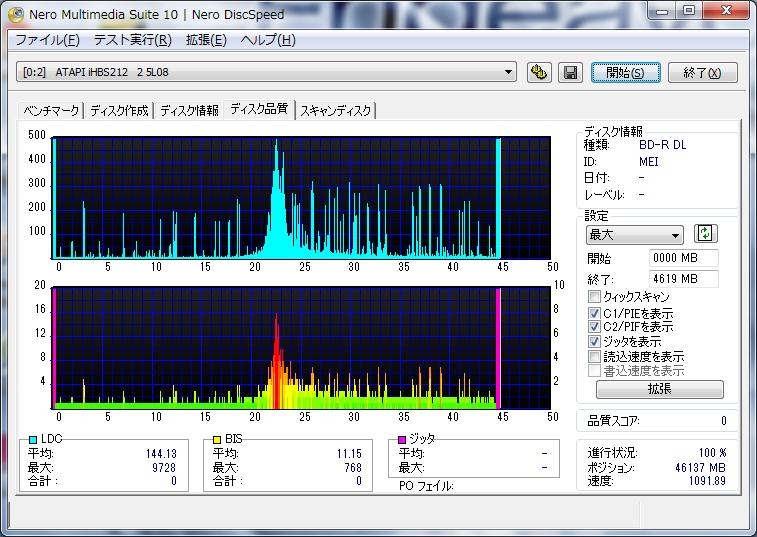Click the save floppy disk icon
Image resolution: width=757 pixels, height=537 pixels.
coord(570,72)
